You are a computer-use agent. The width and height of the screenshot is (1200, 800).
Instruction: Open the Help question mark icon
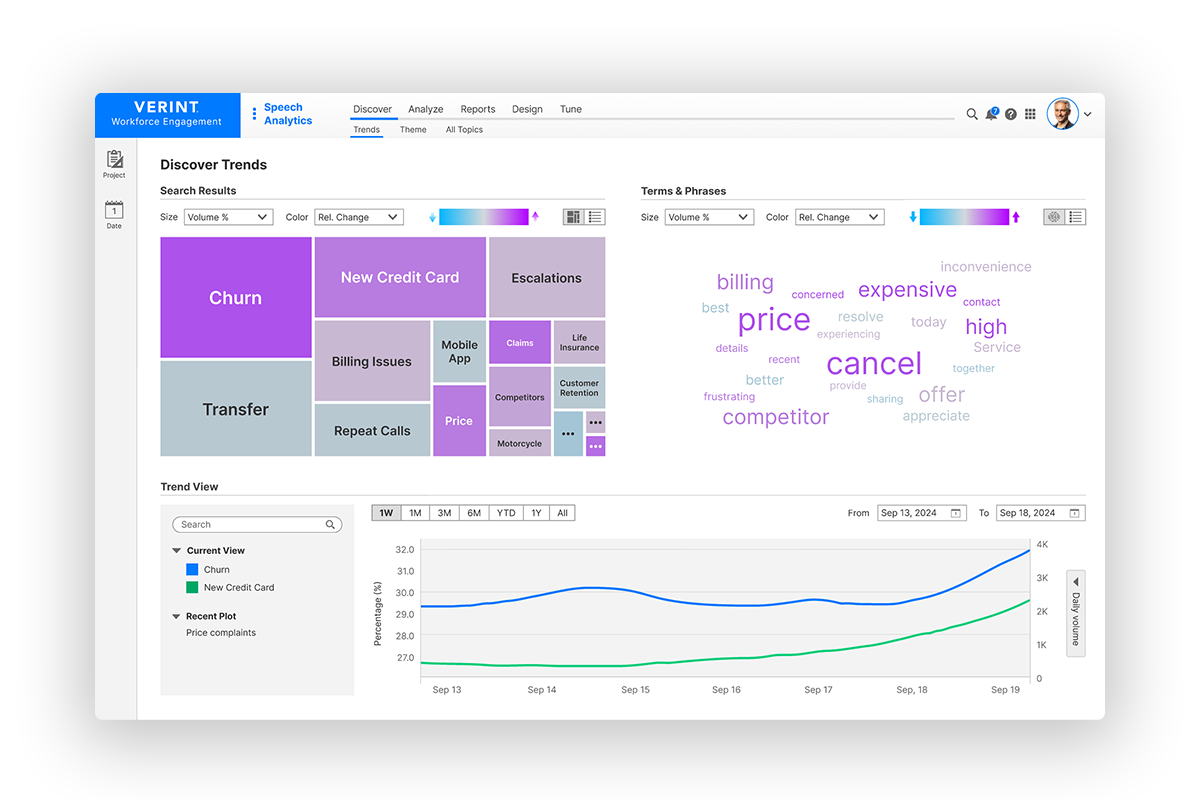pyautogui.click(x=1011, y=114)
